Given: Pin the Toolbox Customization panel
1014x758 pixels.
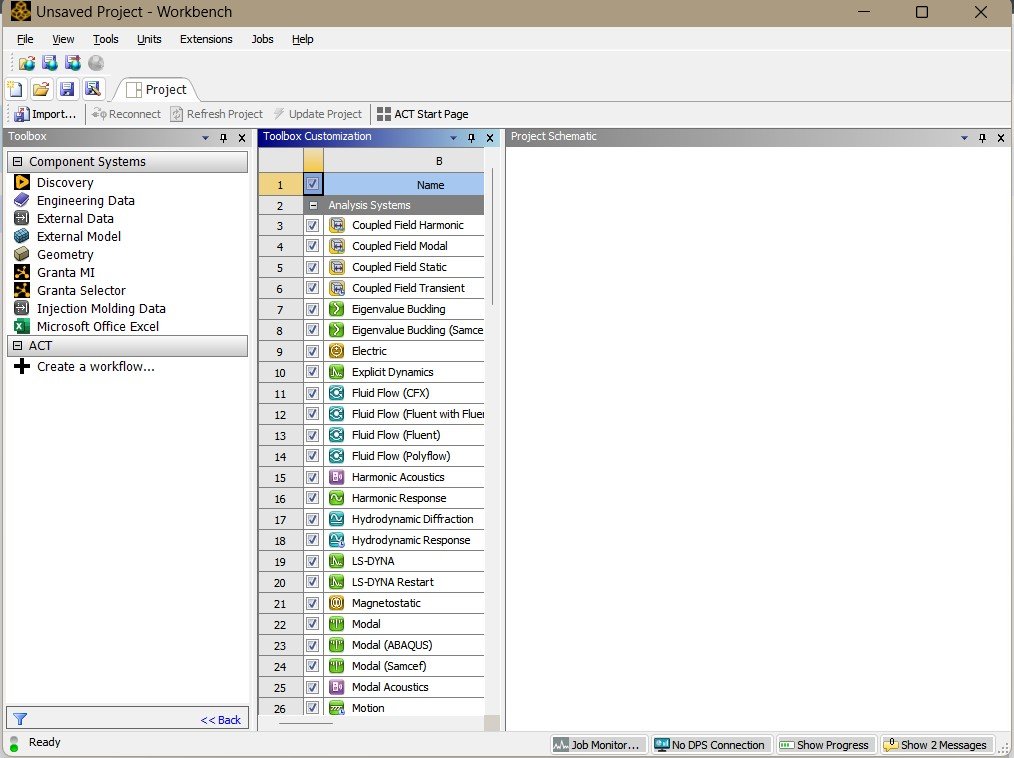Looking at the screenshot, I should point(471,138).
